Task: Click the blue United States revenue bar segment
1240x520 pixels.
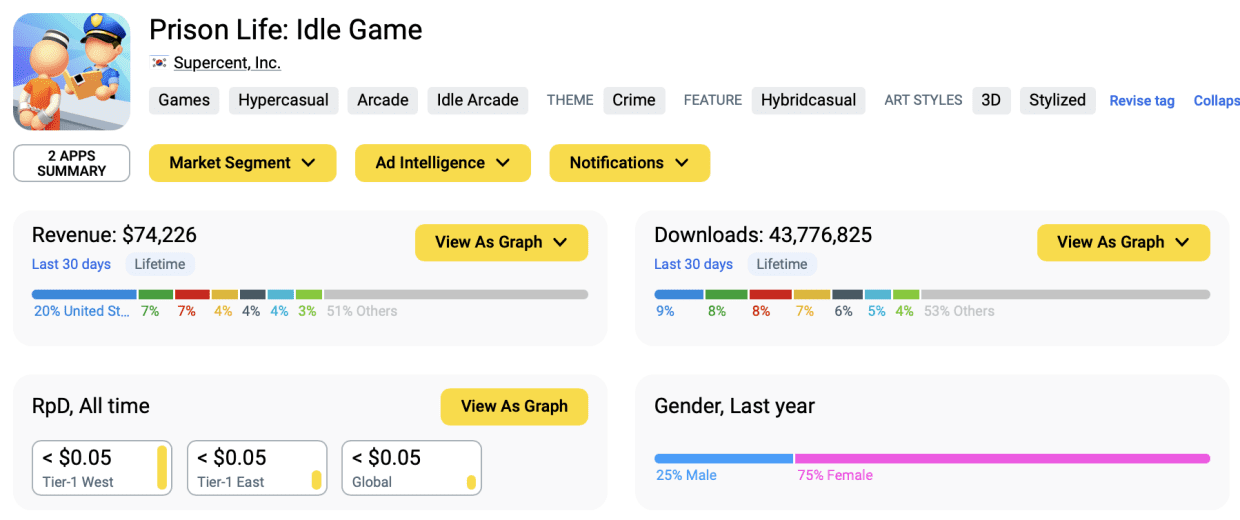Action: 84,295
